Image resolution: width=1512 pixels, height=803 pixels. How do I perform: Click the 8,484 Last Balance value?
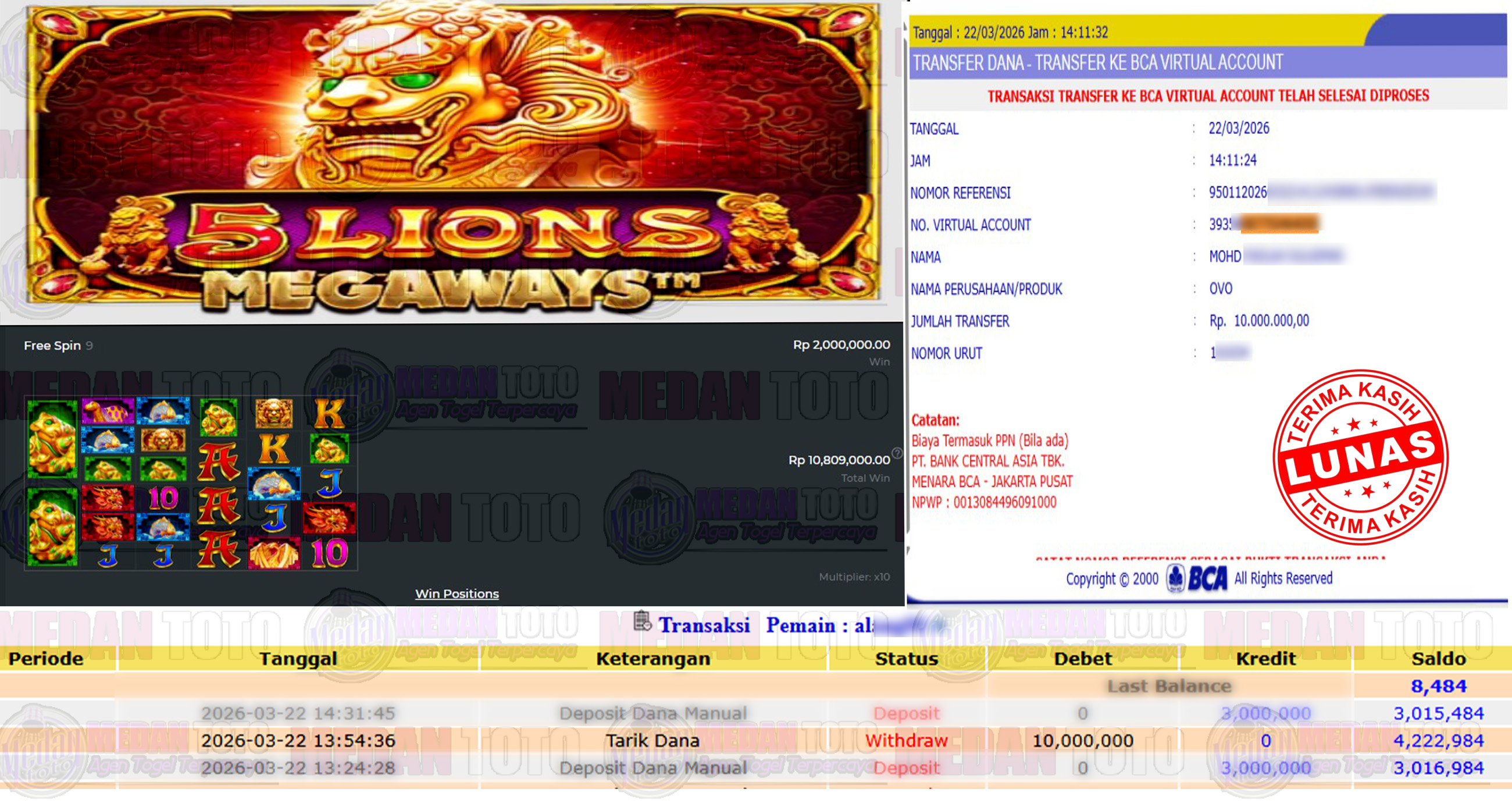tap(1438, 686)
